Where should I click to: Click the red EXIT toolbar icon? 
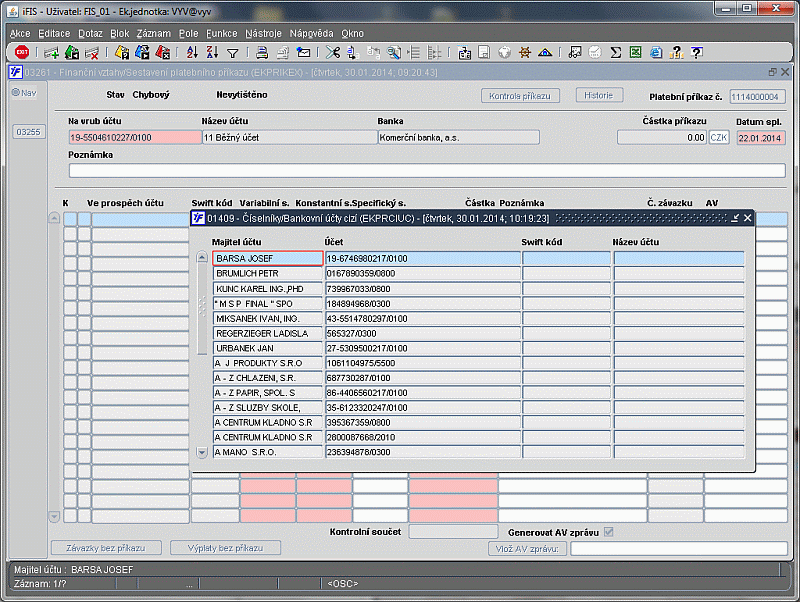tap(21, 53)
